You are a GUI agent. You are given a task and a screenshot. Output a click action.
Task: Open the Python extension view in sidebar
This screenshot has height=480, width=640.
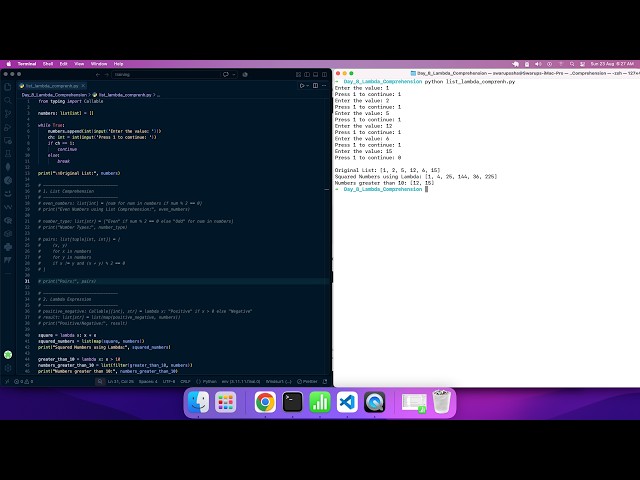point(8,247)
